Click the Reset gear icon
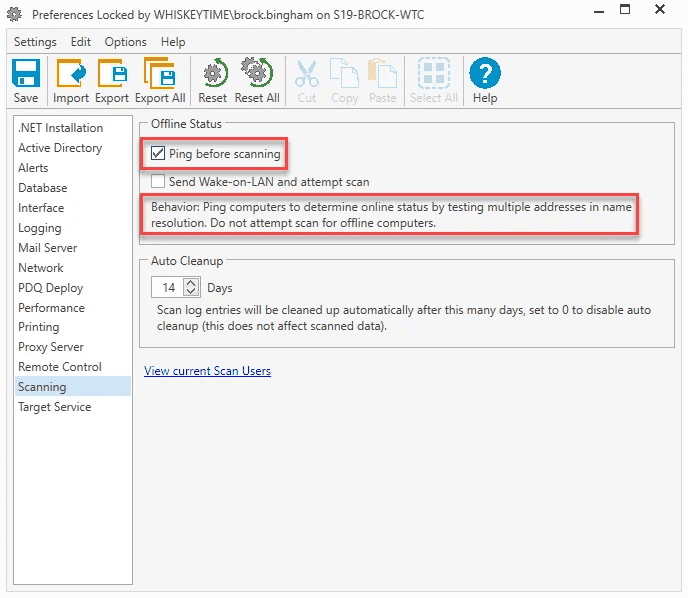The width and height of the screenshot is (688, 598). coord(215,73)
